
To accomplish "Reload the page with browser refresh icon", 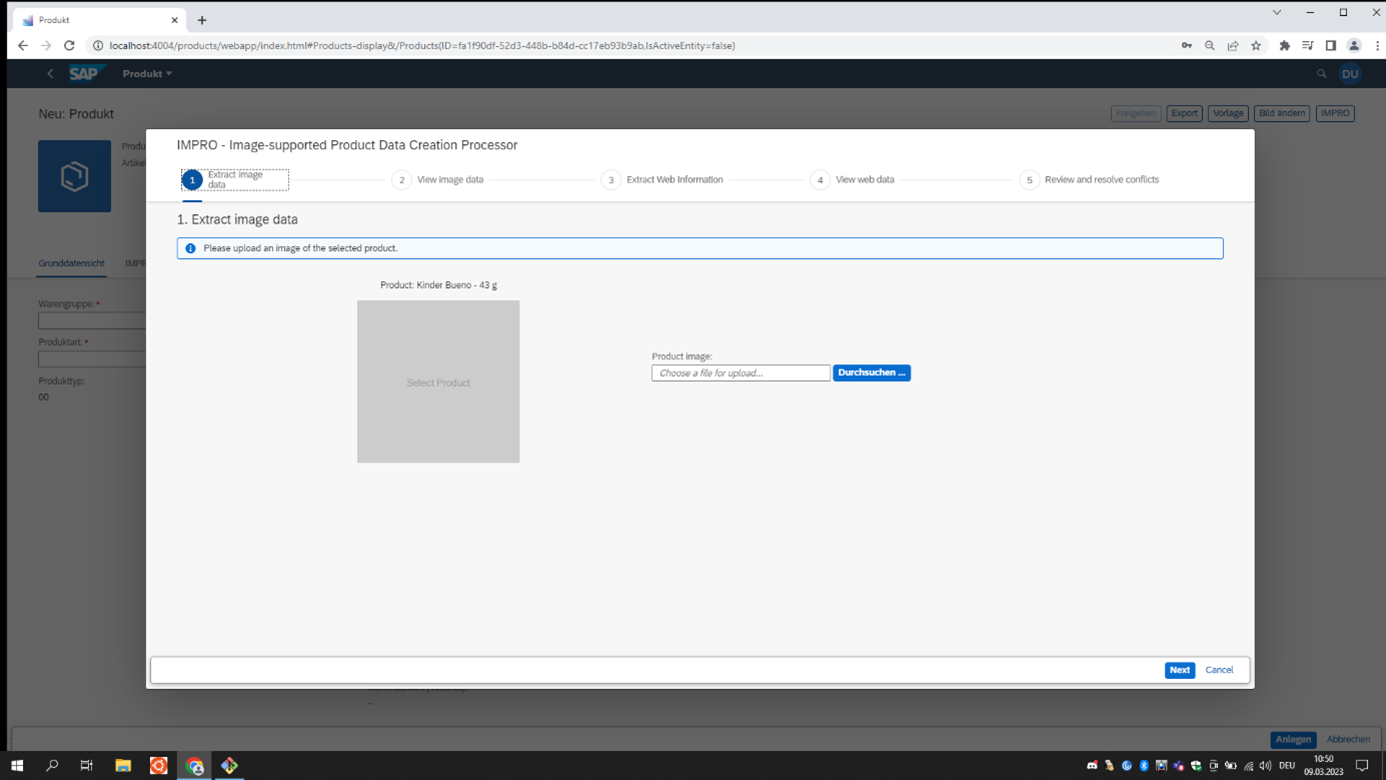I will click(x=69, y=46).
